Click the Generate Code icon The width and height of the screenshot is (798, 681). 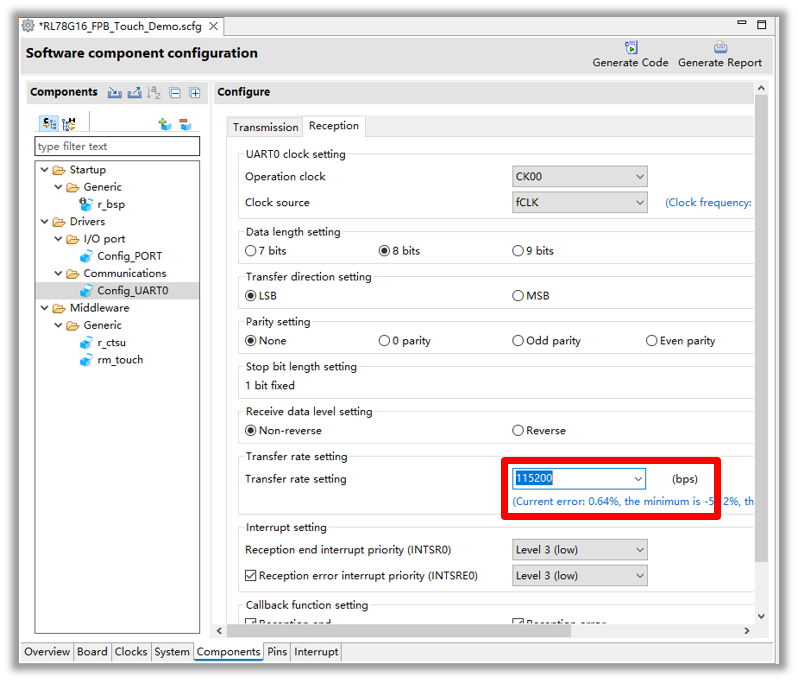630,48
